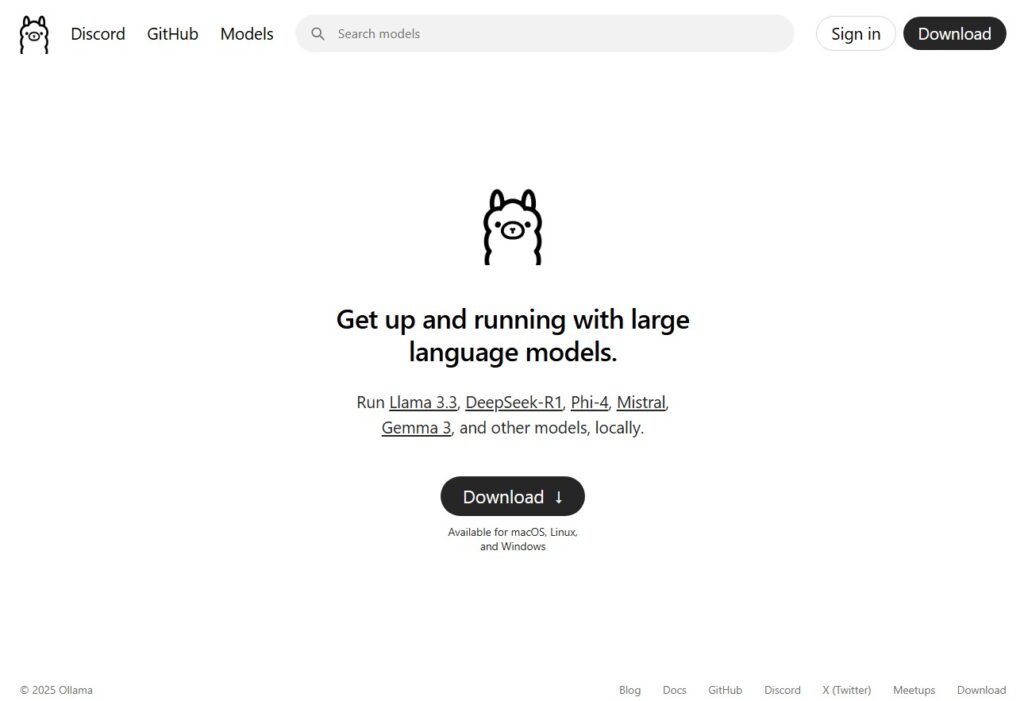Open the Docs link in footer
This screenshot has width=1024, height=701.
point(674,690)
